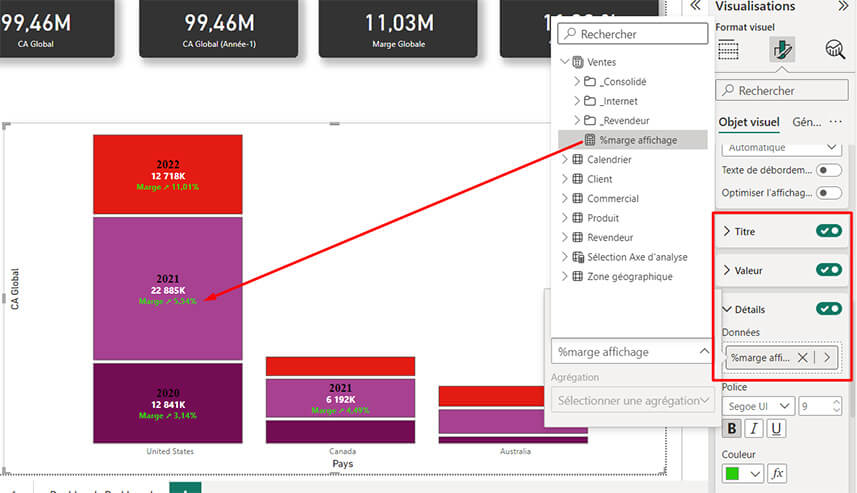
Task: Click Sélection Axe d'analyse table icon
Action: pyautogui.click(x=578, y=257)
